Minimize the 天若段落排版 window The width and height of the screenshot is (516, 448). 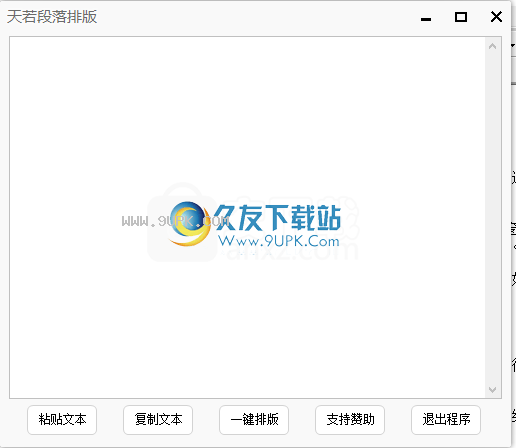426,17
